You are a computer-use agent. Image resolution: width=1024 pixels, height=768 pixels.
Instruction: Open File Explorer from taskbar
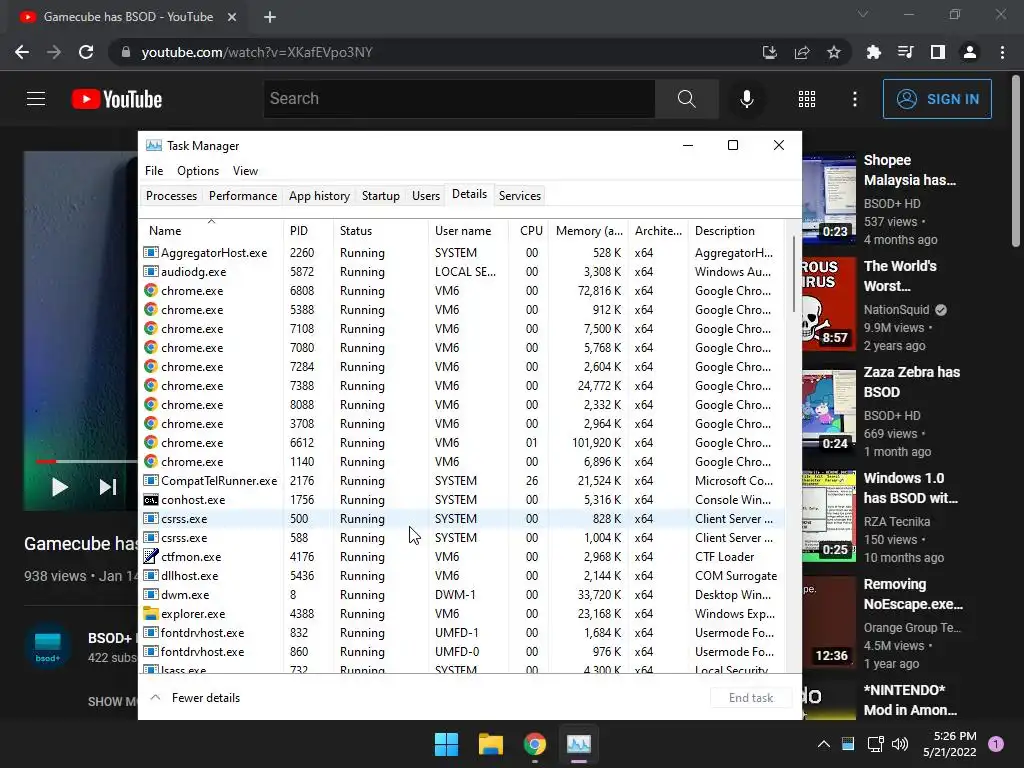[490, 744]
